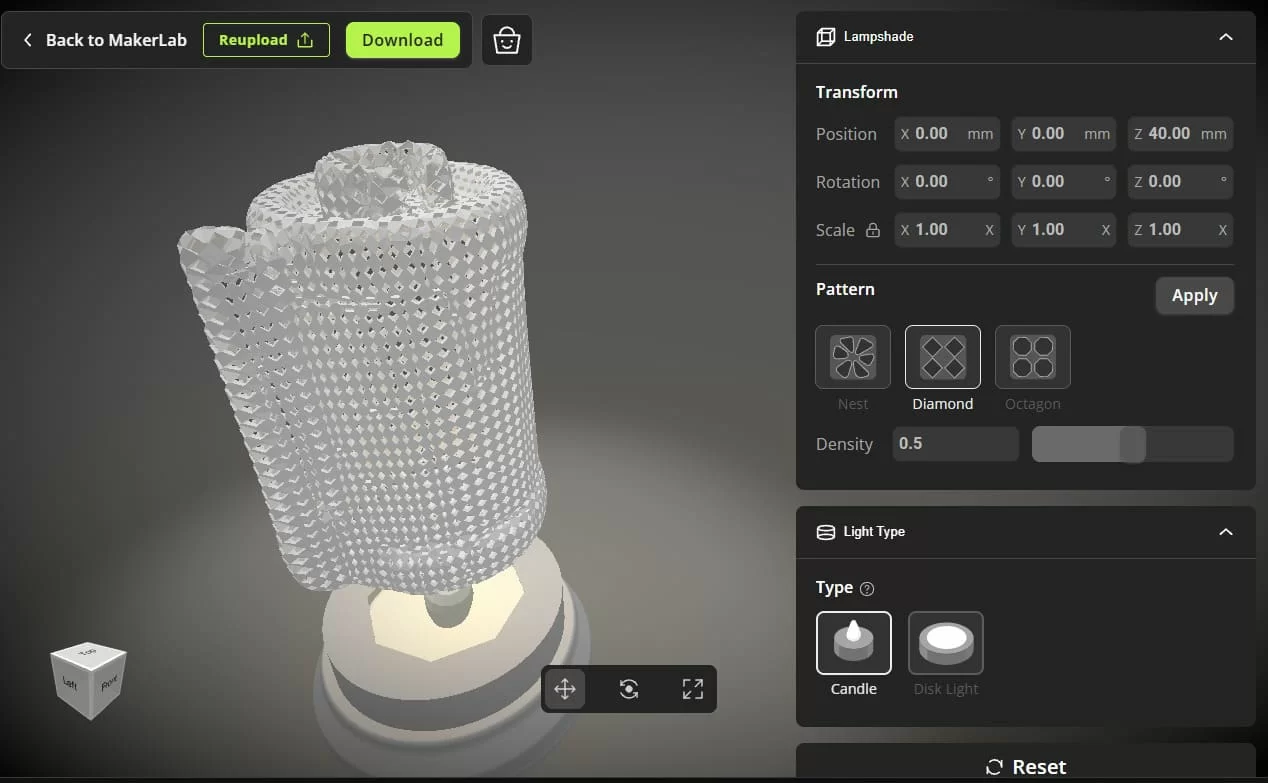Click the Reupload button
This screenshot has width=1268, height=783.
[x=266, y=40]
